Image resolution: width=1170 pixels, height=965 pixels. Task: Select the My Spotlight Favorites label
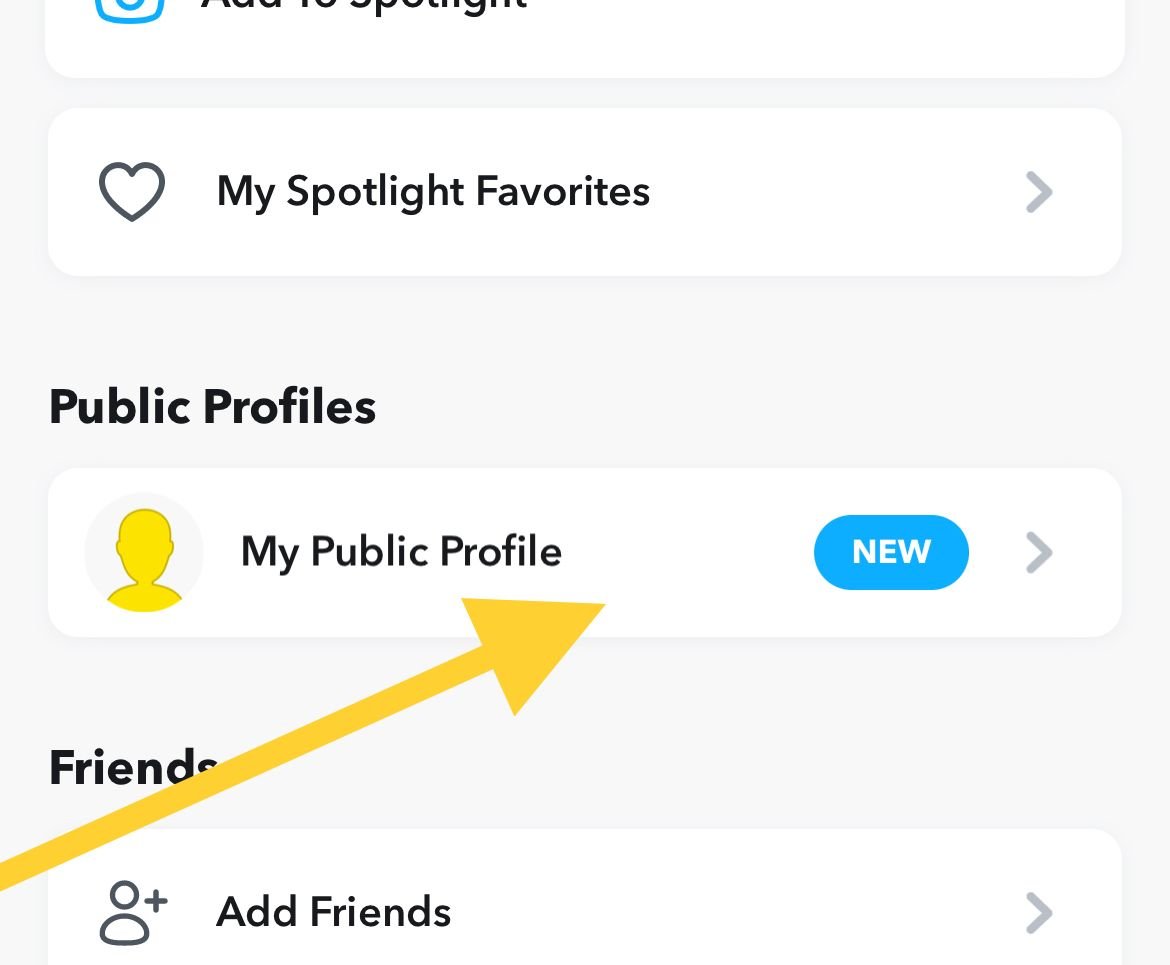pos(433,192)
